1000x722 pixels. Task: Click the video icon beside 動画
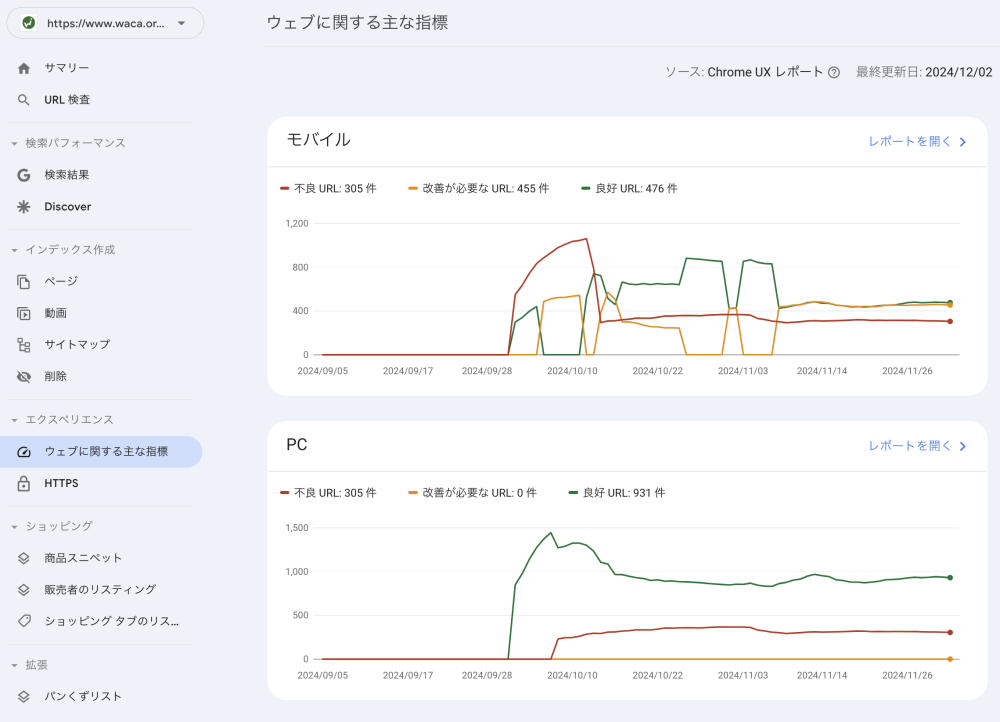pos(24,313)
